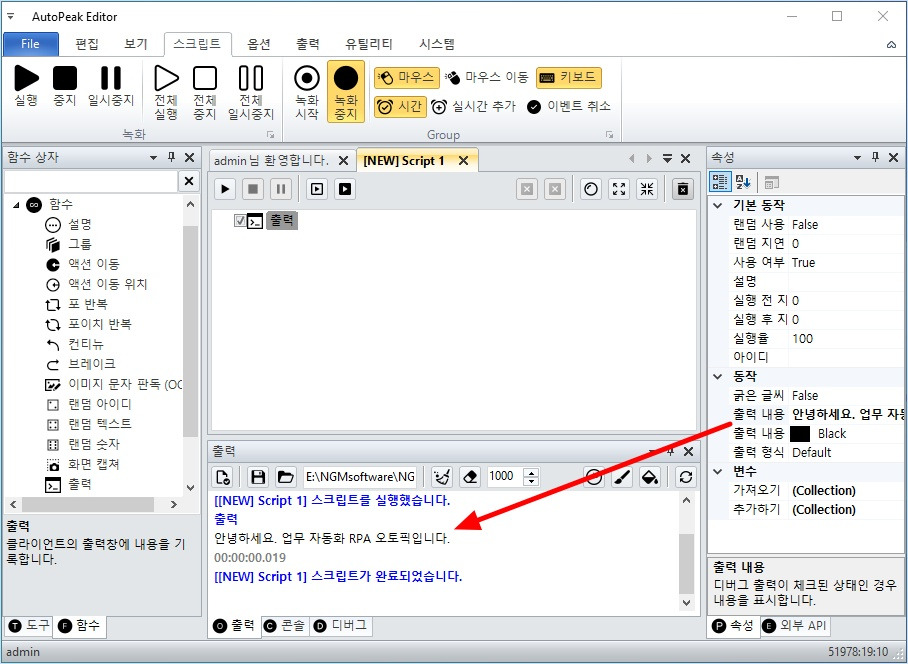Screen dimensions: 908x664
Task: Refresh output with circular arrows icon
Action: tap(686, 477)
